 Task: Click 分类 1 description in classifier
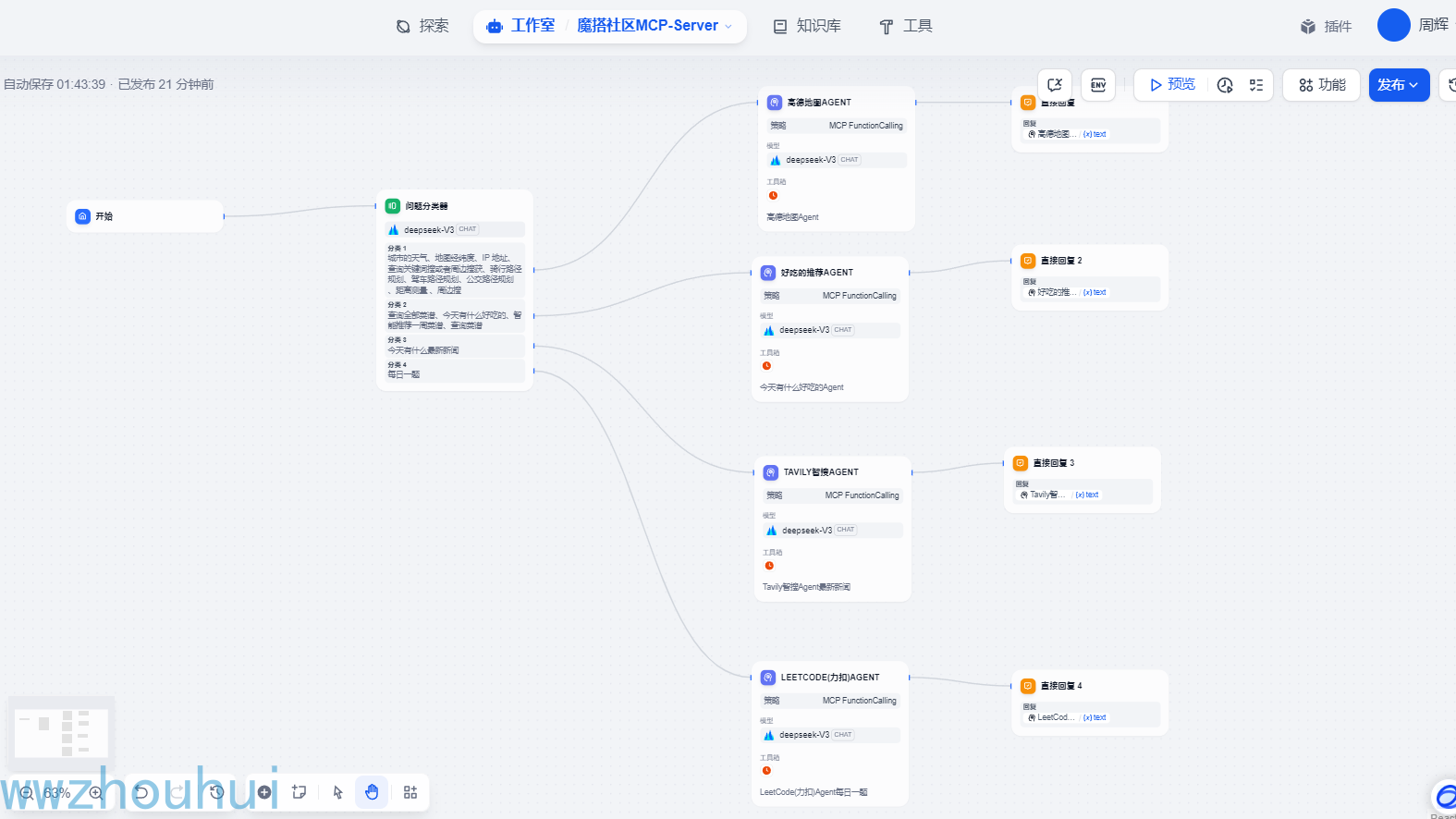click(x=455, y=269)
